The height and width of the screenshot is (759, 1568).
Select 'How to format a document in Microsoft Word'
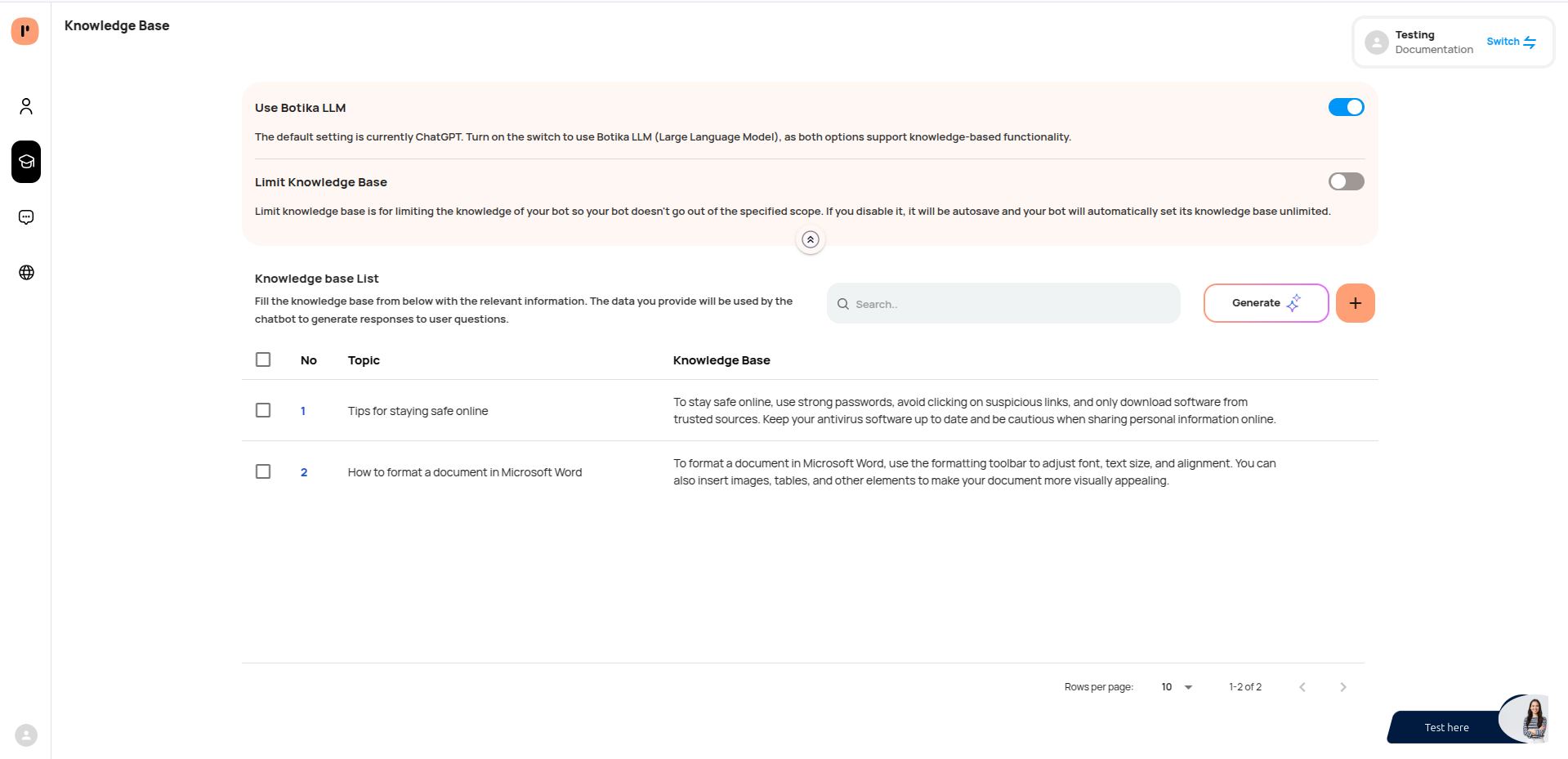(465, 472)
